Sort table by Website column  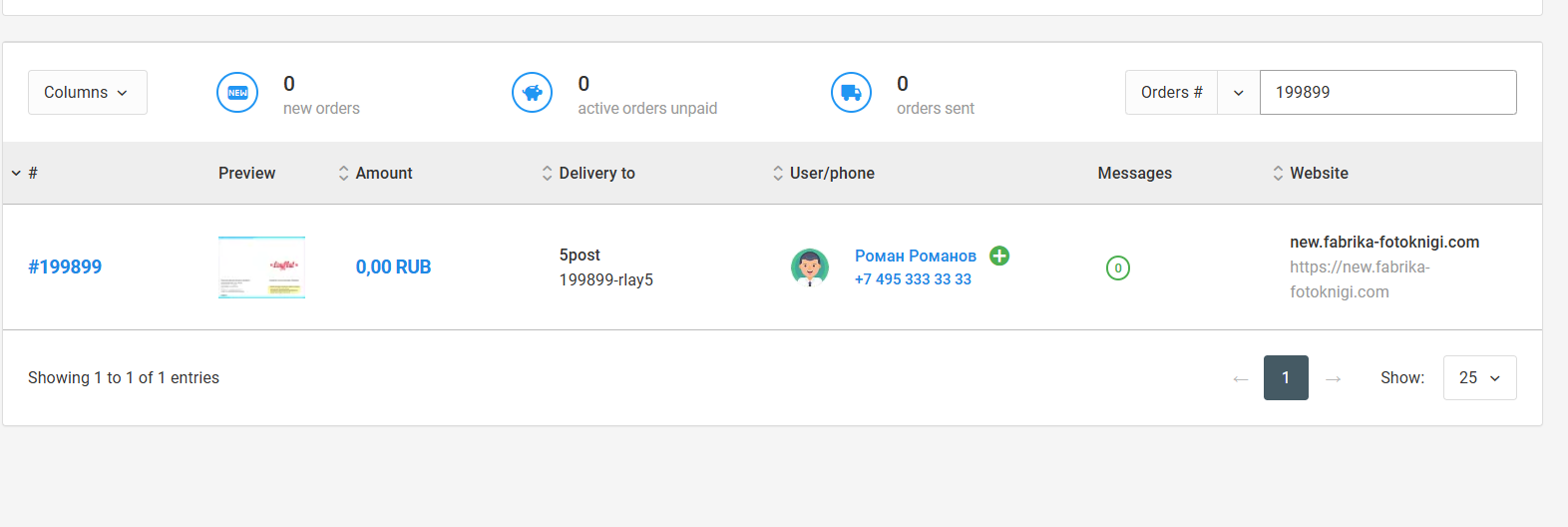pos(1310,173)
